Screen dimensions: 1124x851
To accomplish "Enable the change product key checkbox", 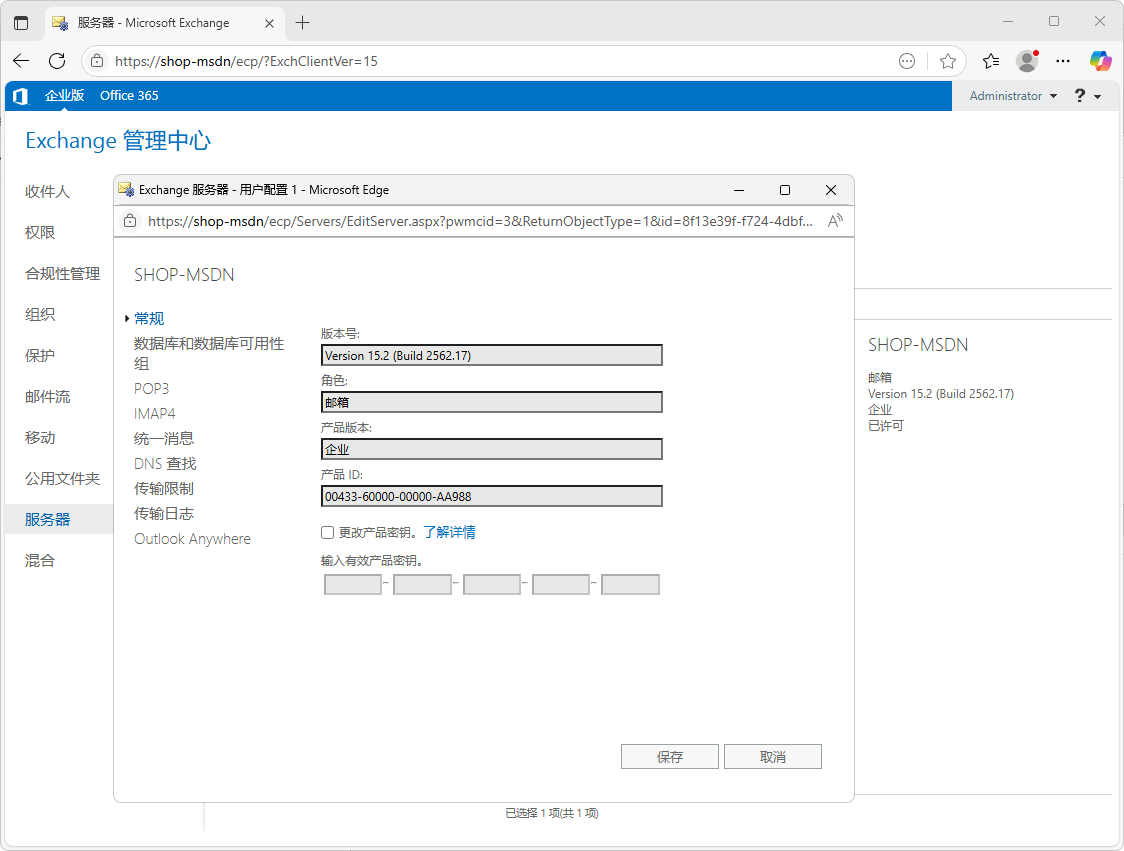I will pyautogui.click(x=328, y=532).
